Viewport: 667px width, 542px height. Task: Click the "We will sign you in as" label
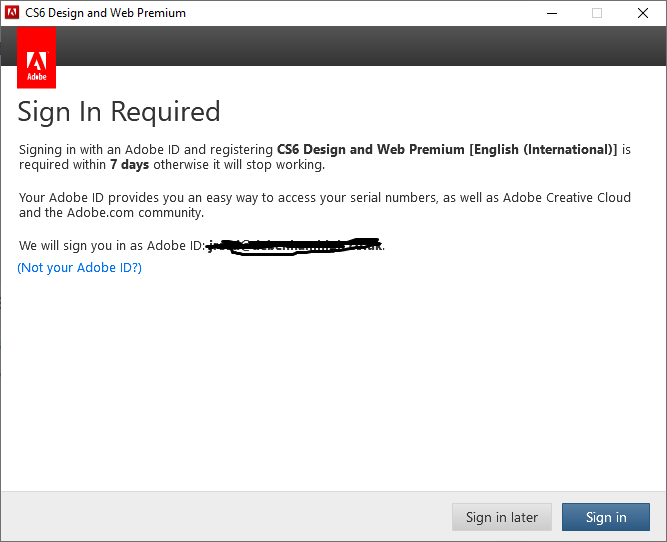112,245
